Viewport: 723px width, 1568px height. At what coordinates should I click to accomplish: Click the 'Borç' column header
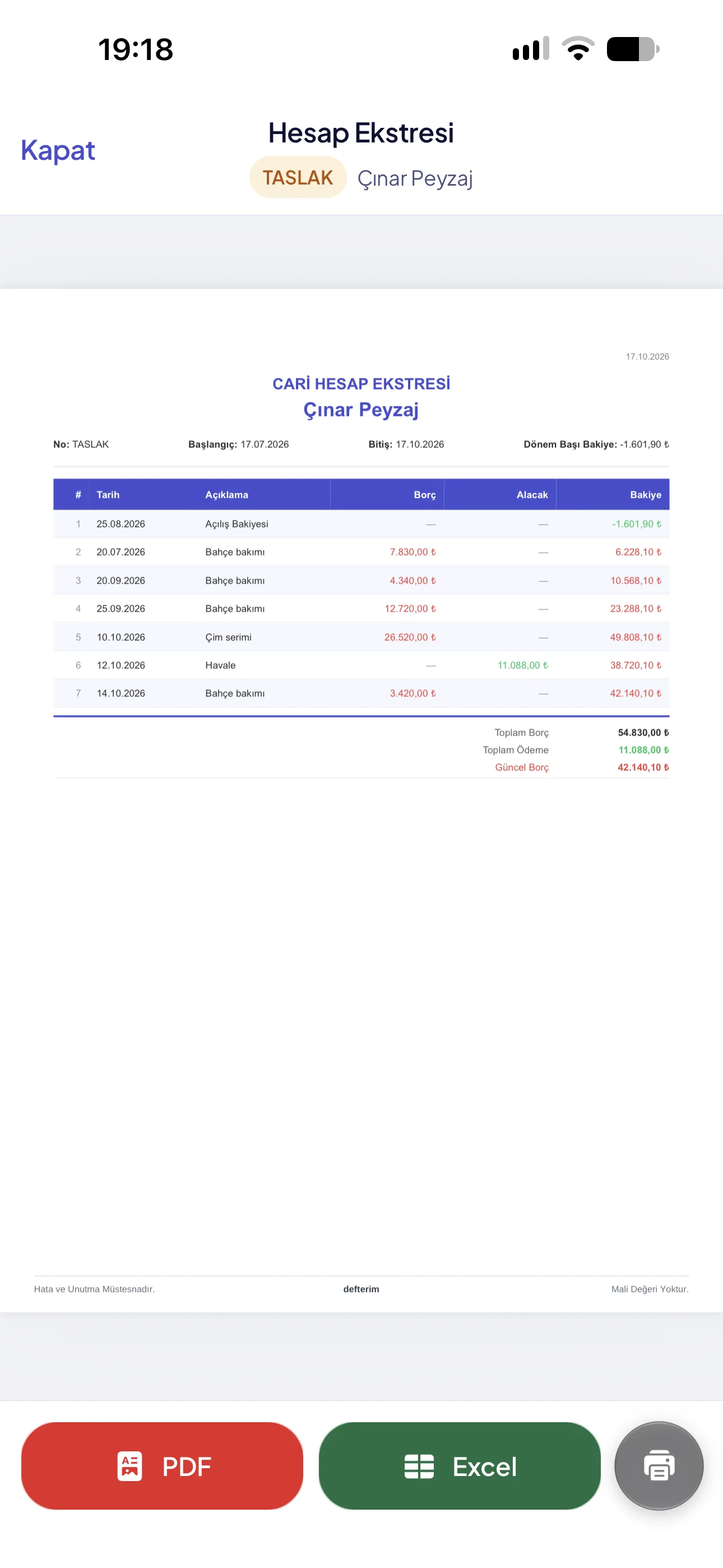(424, 494)
